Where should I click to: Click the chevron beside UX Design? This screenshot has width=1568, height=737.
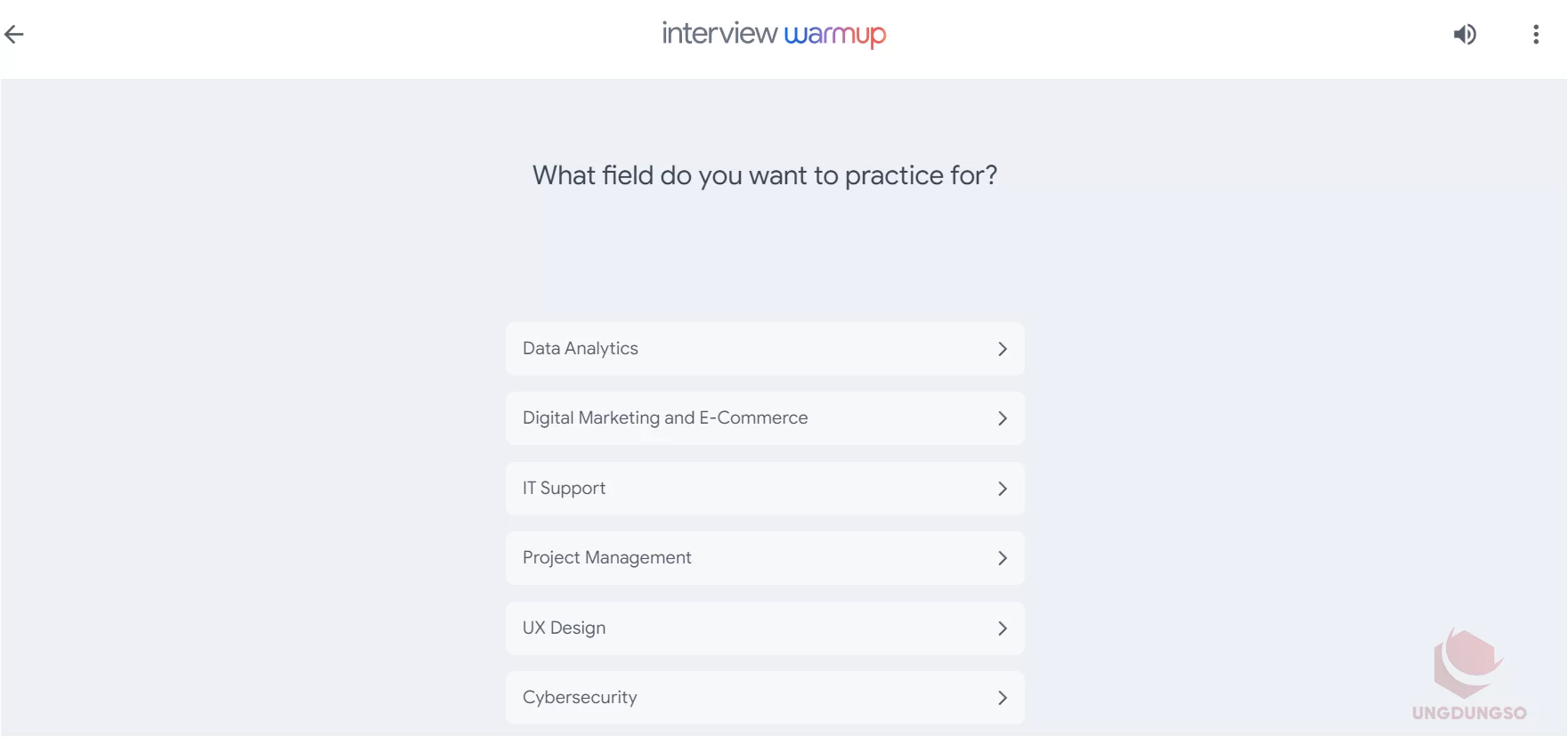(1002, 628)
